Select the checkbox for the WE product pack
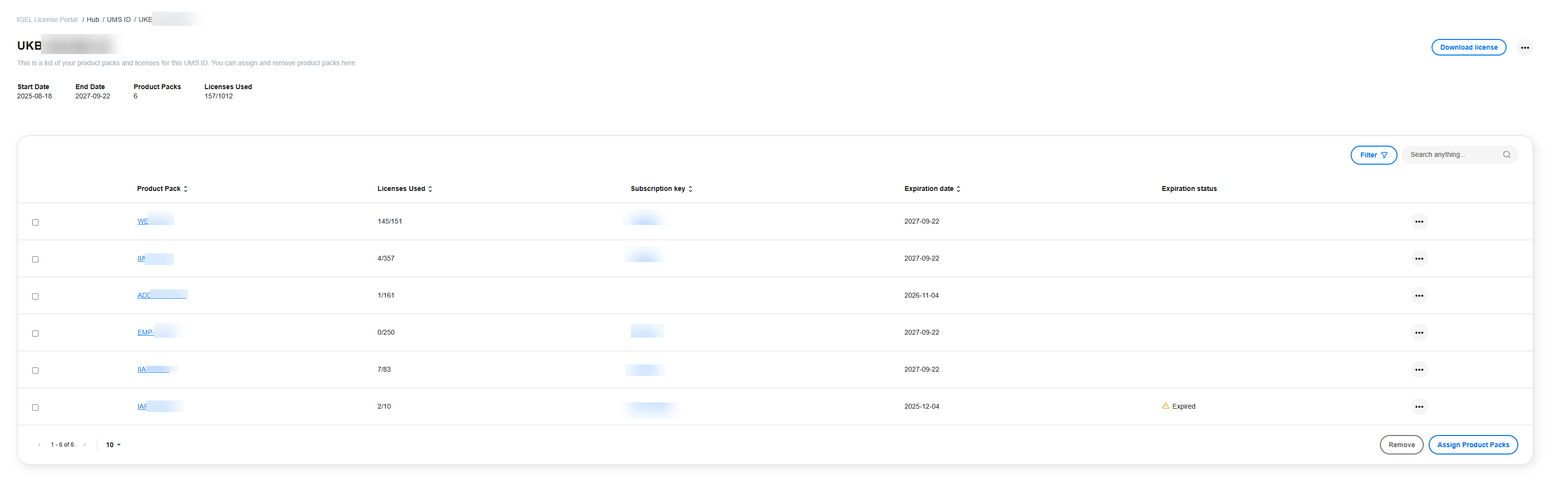The image size is (1568, 492). point(35,223)
